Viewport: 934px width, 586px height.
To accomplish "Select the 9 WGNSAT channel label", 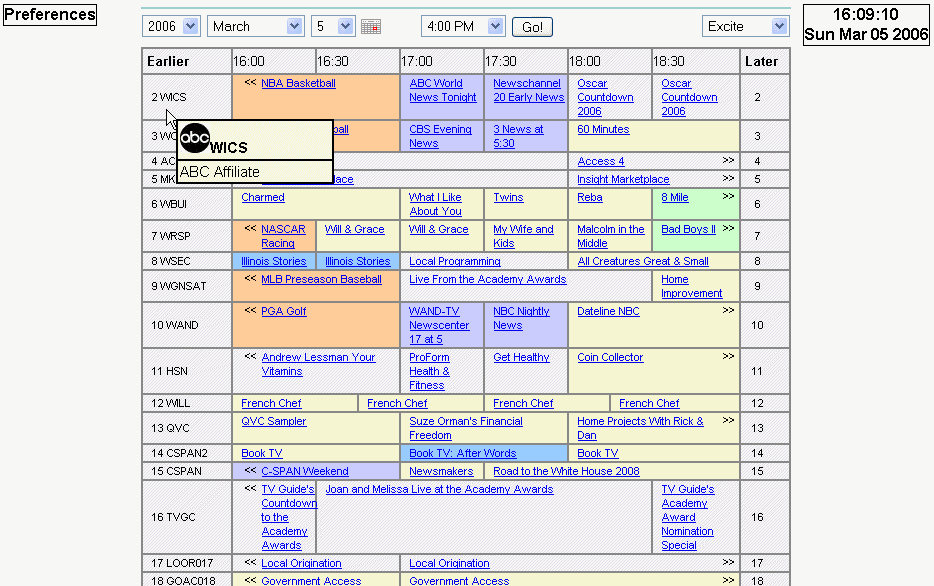I will (x=179, y=286).
